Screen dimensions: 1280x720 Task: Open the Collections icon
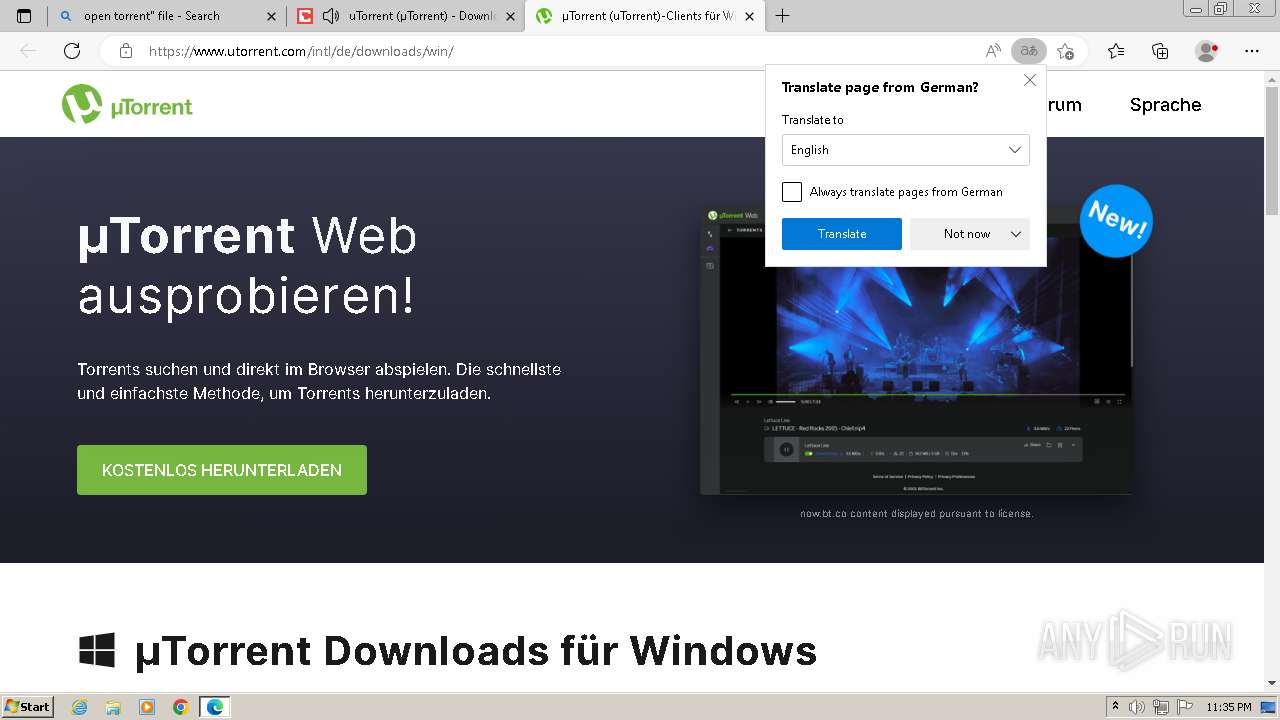point(1160,51)
